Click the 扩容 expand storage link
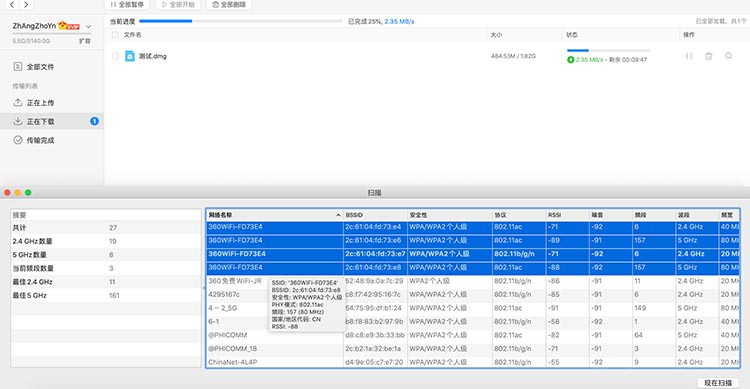 click(x=85, y=41)
